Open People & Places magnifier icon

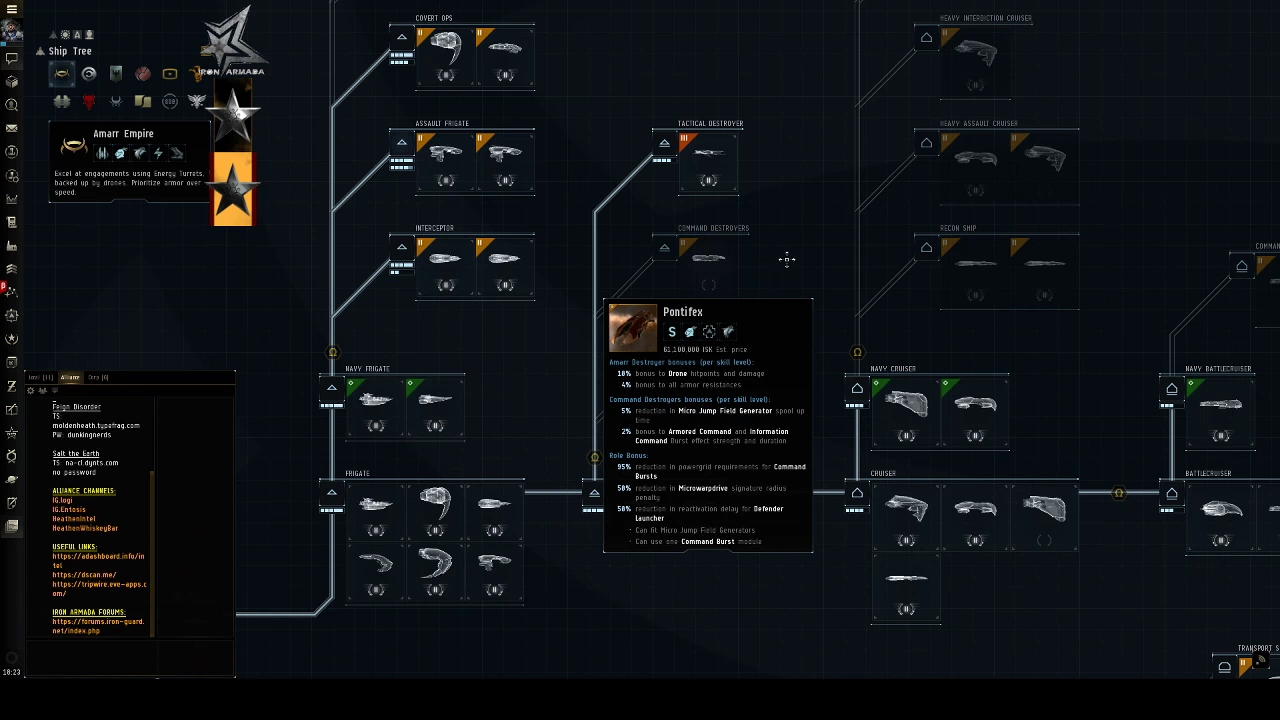11,105
